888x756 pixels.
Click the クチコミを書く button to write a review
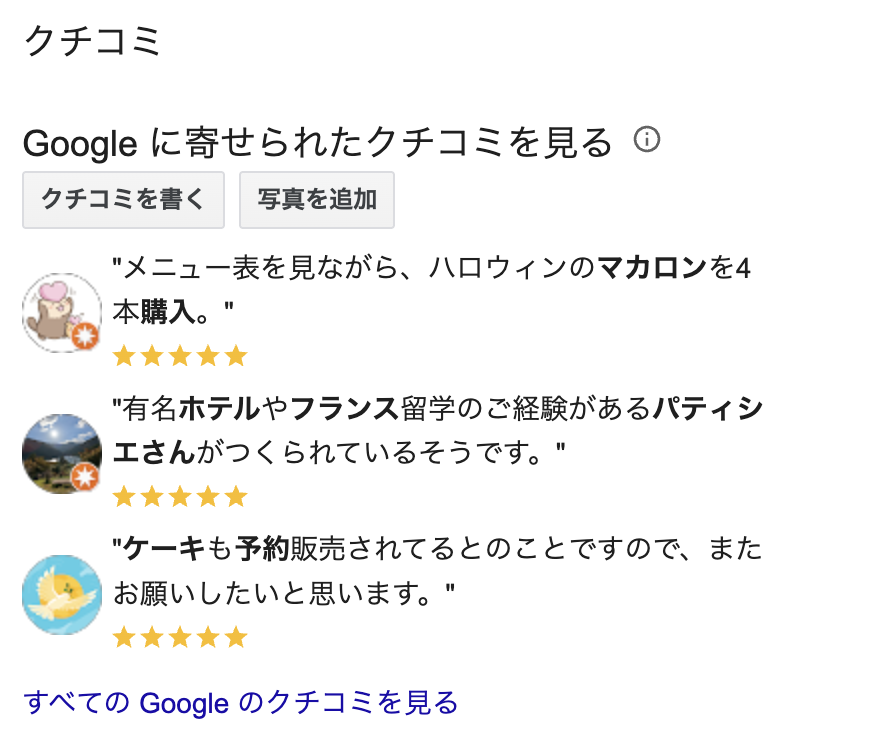pos(123,199)
